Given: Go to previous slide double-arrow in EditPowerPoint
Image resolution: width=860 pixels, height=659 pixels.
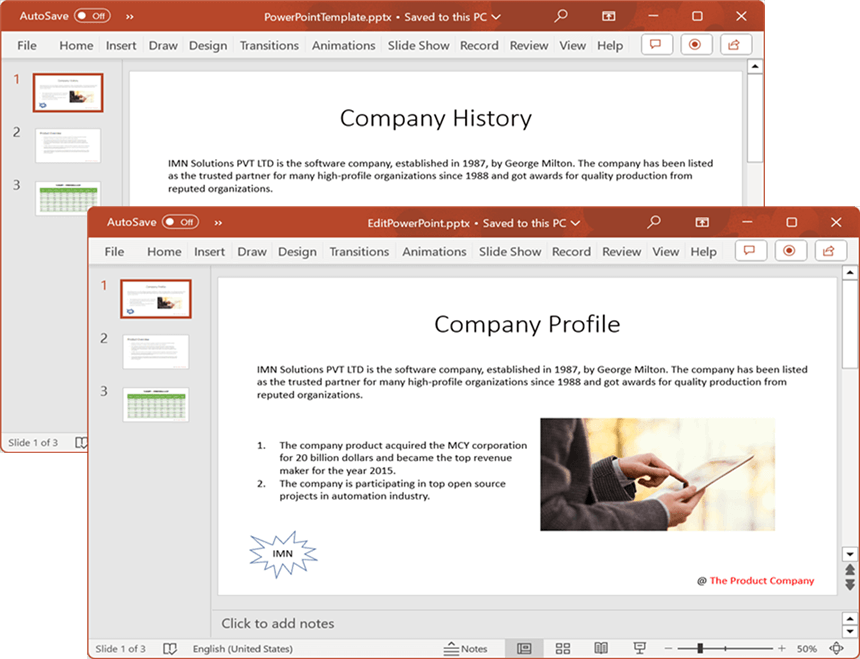Looking at the screenshot, I should click(x=850, y=570).
